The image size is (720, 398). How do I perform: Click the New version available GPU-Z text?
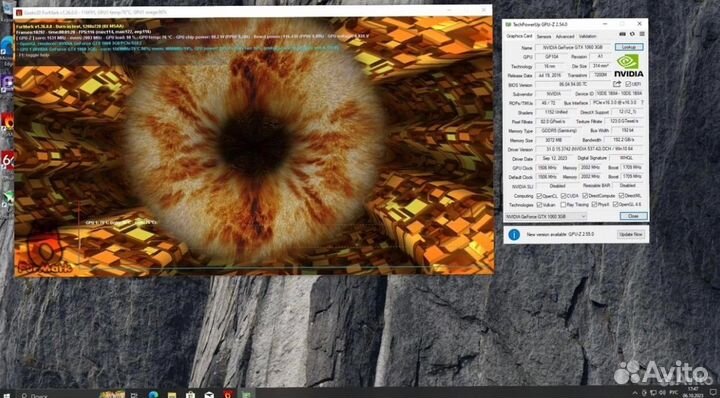coord(560,235)
